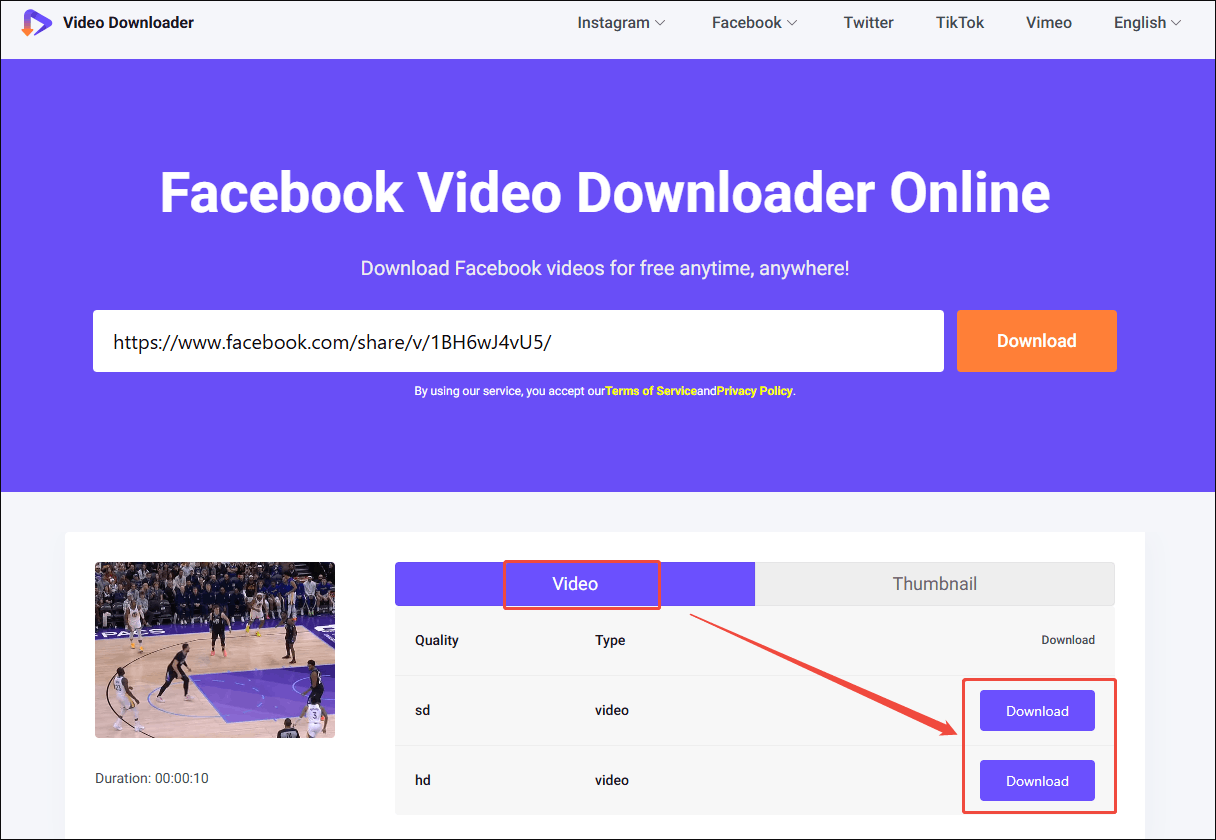Click the orange Download button

point(1037,341)
